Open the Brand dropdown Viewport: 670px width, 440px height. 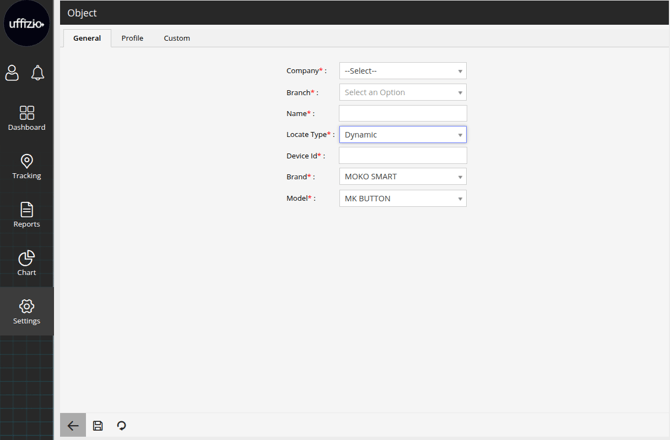point(402,177)
